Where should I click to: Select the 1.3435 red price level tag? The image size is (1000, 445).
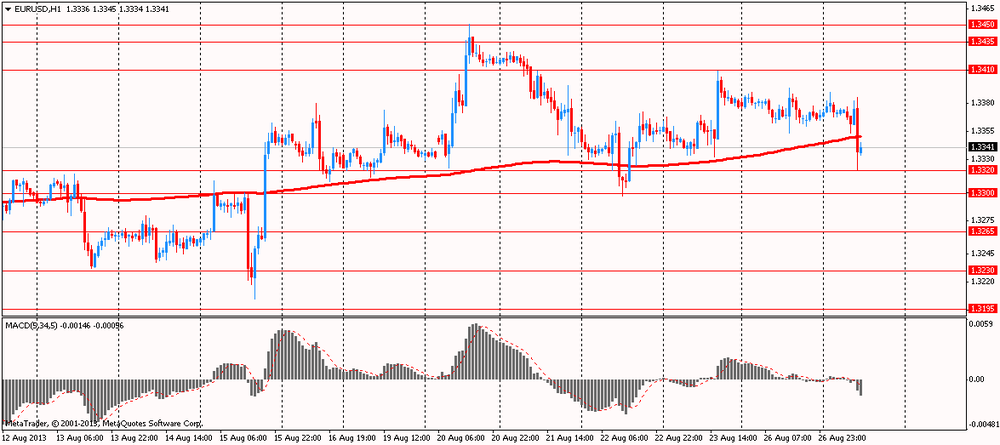click(x=981, y=41)
